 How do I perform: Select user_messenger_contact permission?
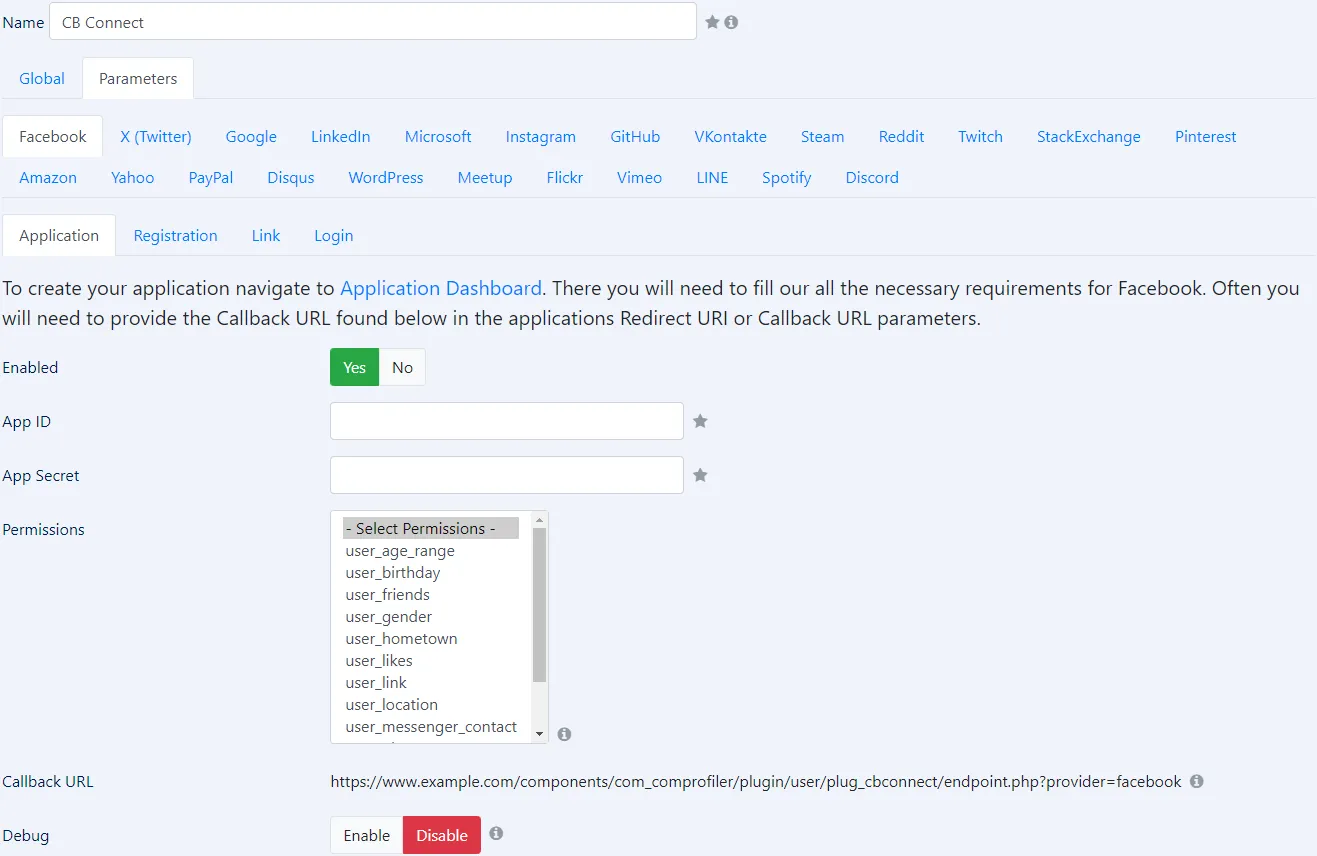point(430,727)
